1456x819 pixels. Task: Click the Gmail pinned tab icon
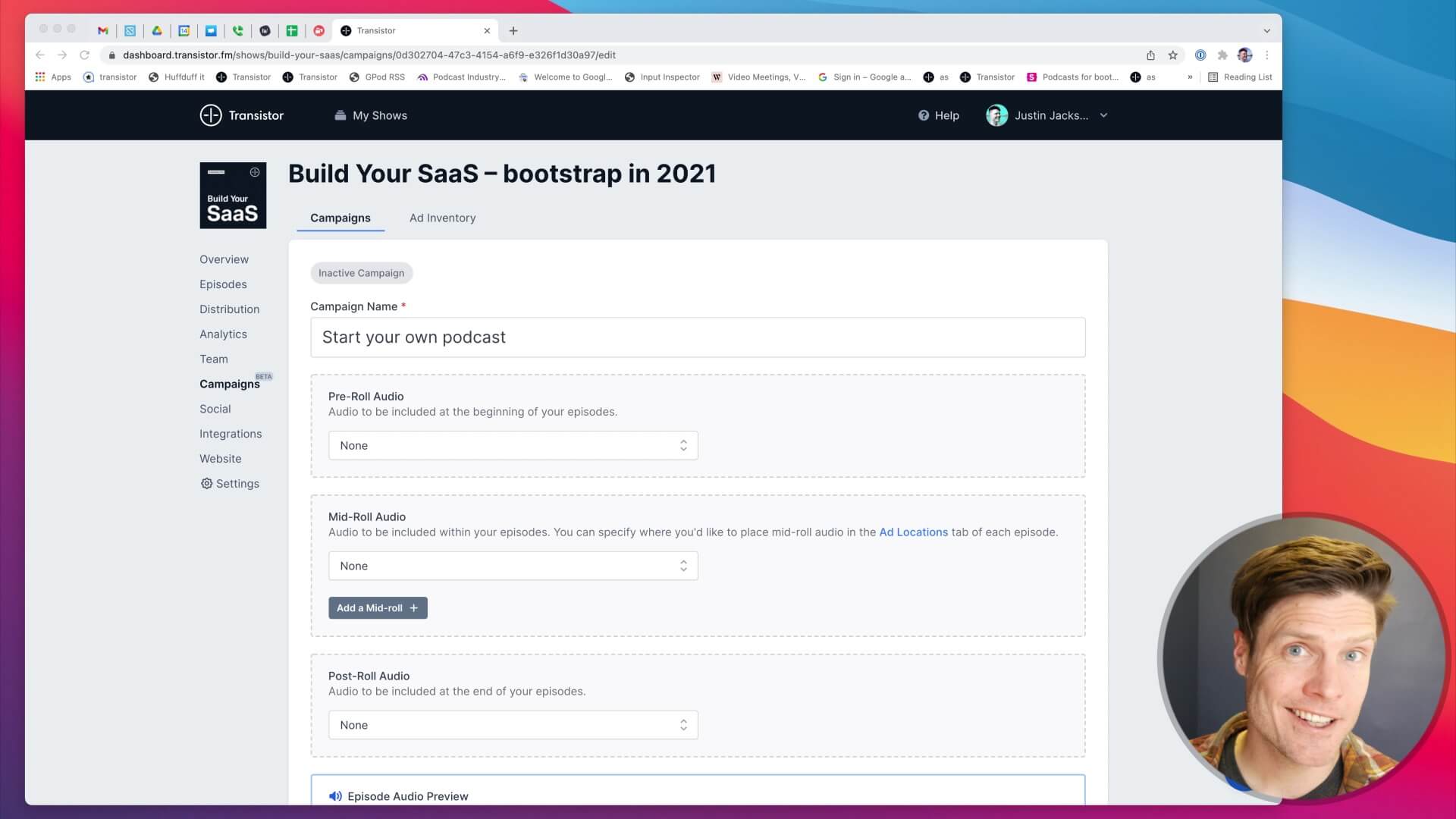pos(103,30)
